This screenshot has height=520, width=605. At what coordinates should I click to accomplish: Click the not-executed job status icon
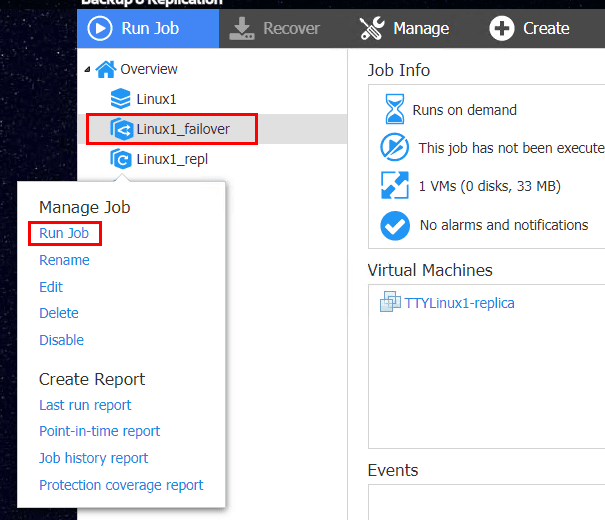[x=394, y=147]
